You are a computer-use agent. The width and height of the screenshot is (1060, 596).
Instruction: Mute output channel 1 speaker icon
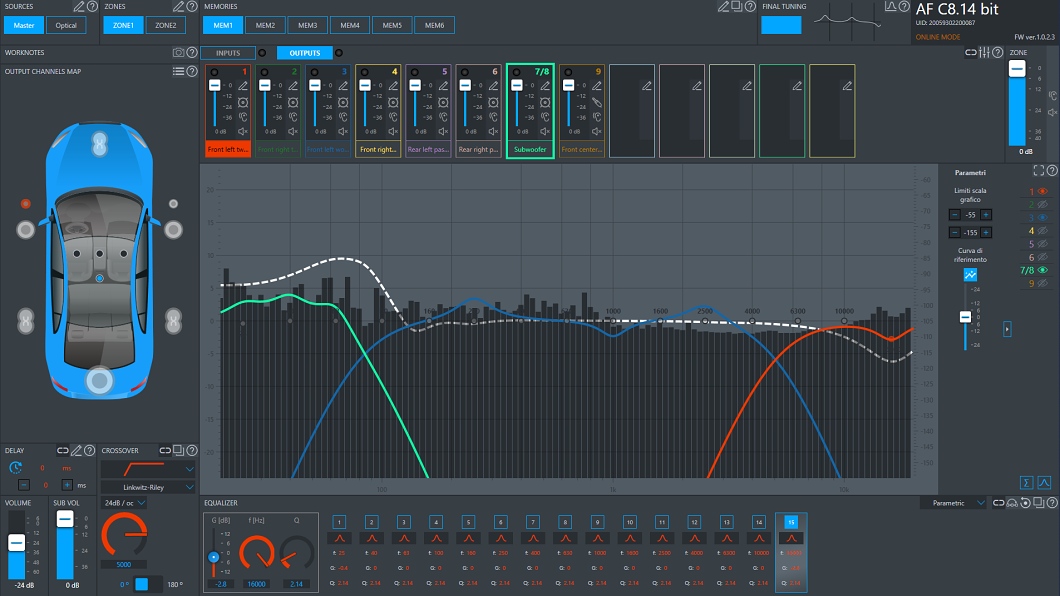(244, 131)
